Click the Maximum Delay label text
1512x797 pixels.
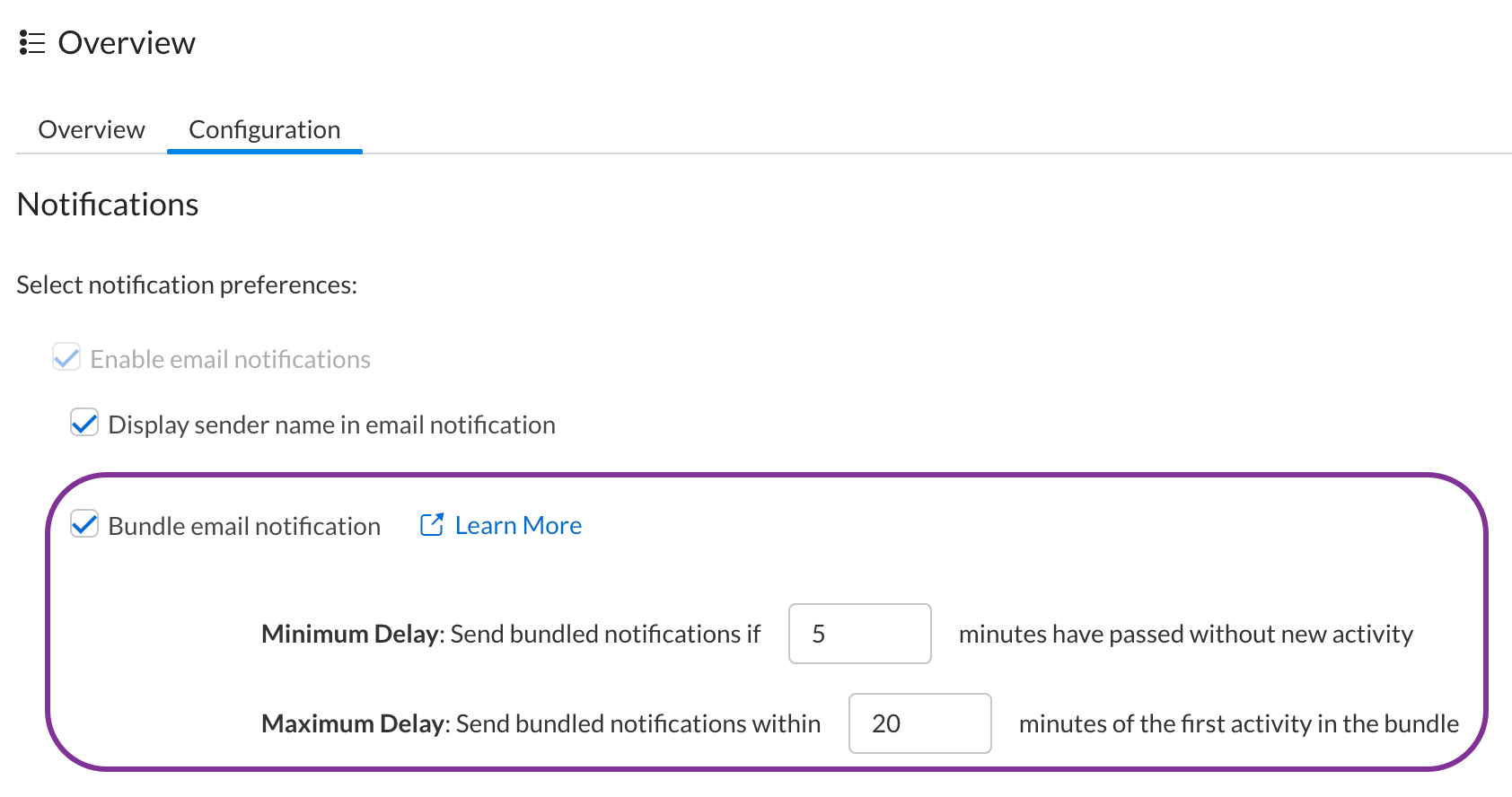pos(351,723)
